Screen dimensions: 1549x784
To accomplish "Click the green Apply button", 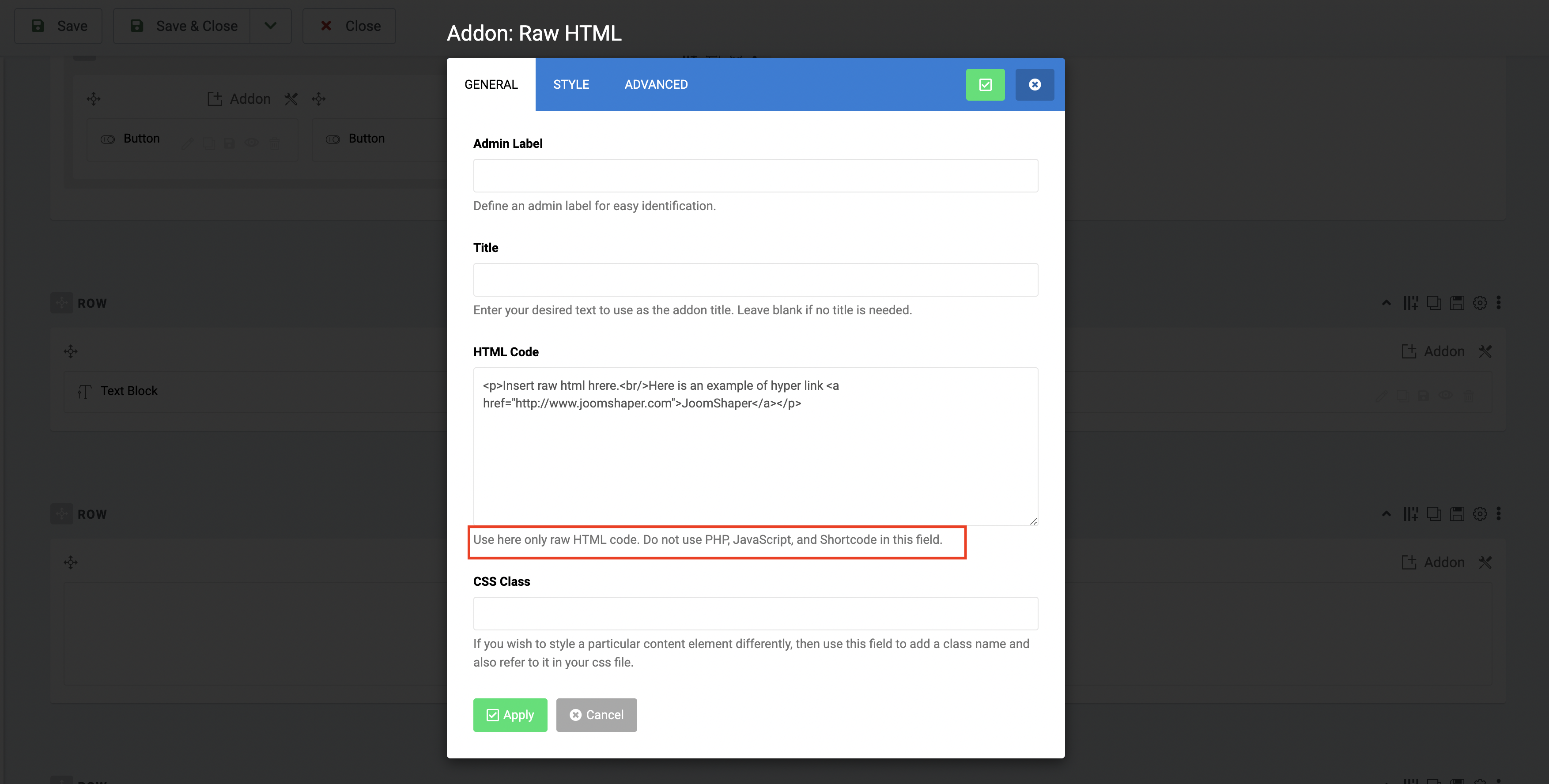I will point(510,715).
